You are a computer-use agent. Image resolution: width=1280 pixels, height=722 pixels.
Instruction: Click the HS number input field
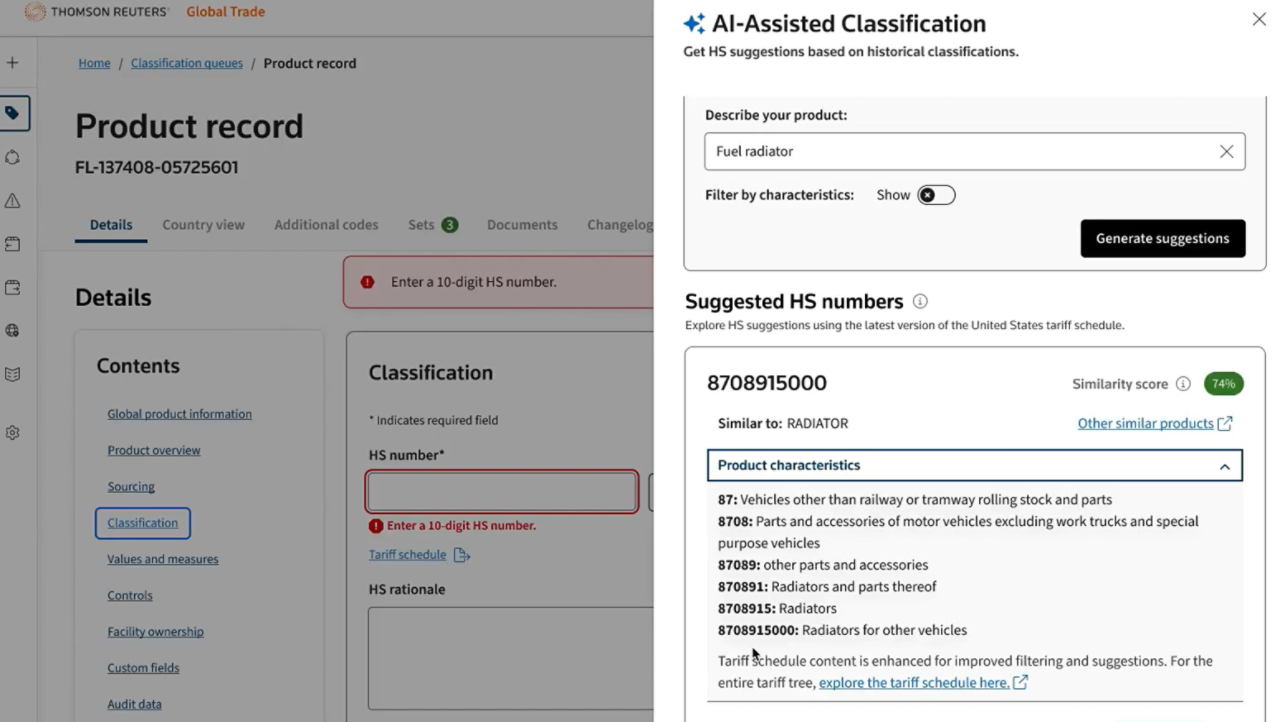500,491
